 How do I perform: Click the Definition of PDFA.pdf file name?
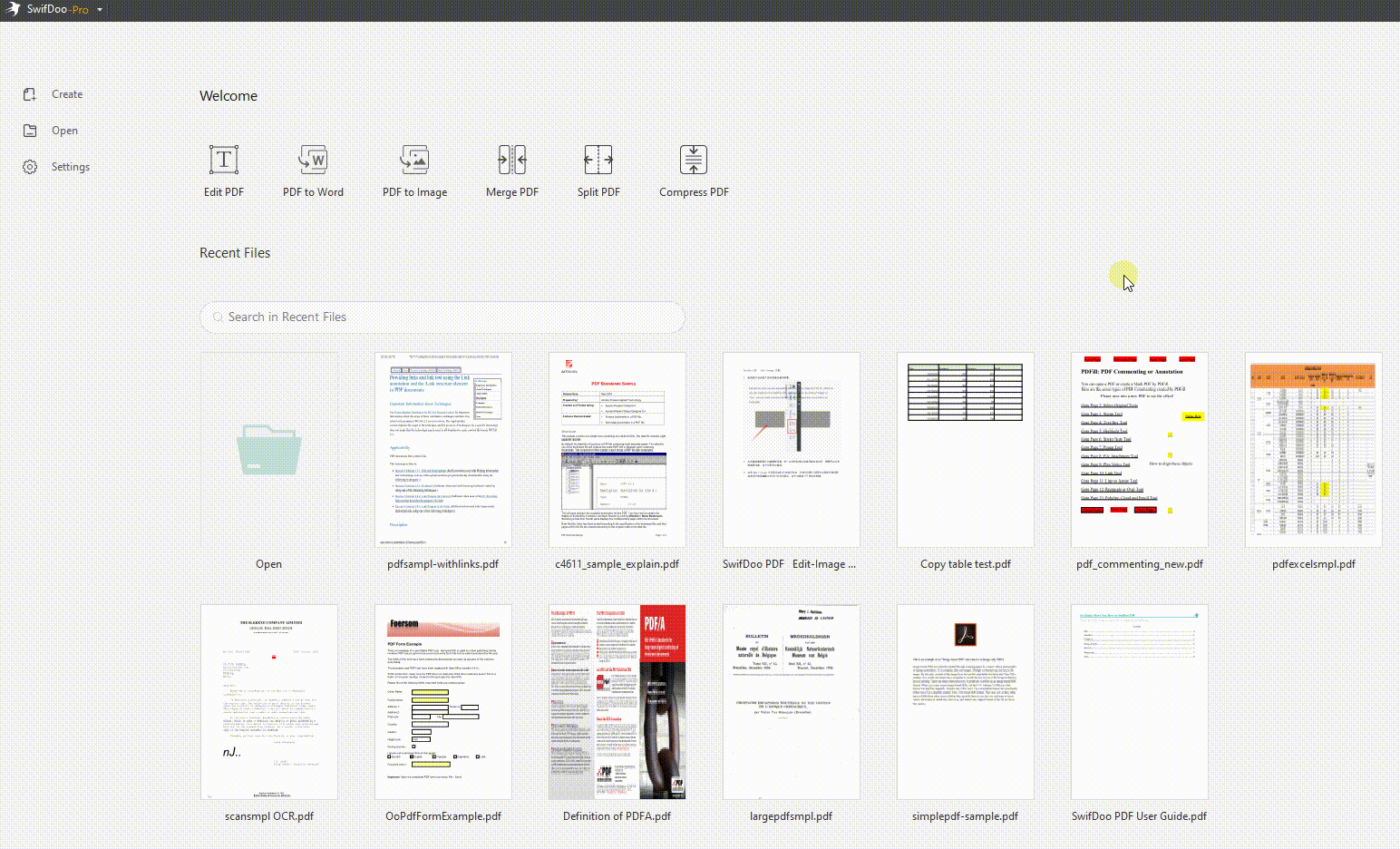pyautogui.click(x=617, y=816)
